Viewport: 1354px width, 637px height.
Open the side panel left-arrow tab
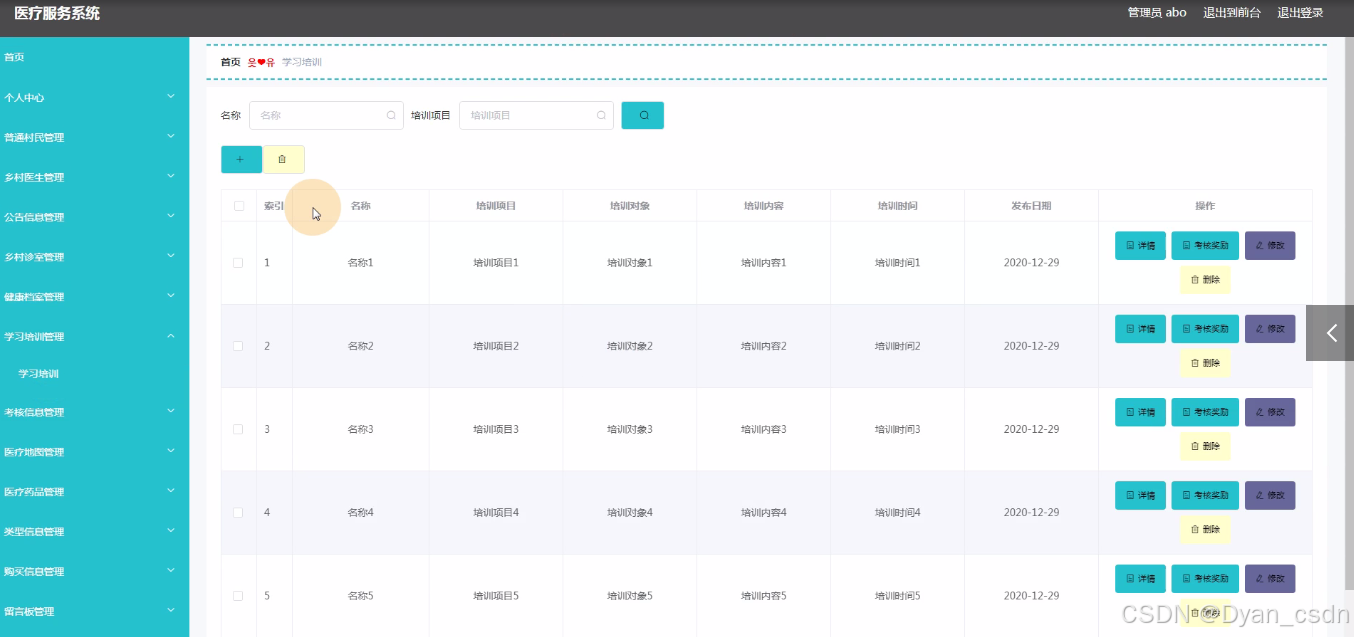coord(1330,333)
